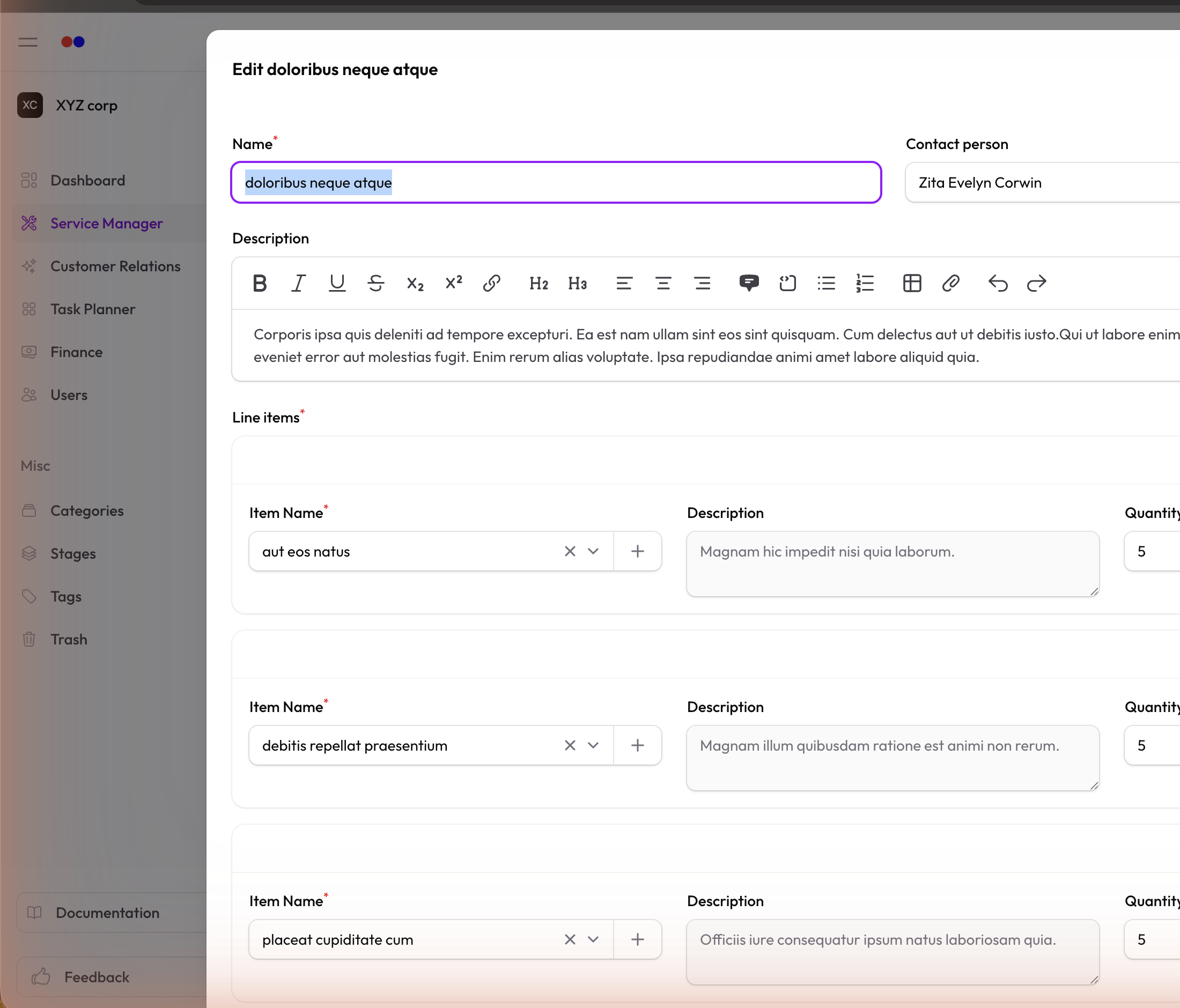This screenshot has width=1180, height=1008.
Task: Click Quantity field of 'debitis repellat praesentium' row
Action: click(1152, 746)
